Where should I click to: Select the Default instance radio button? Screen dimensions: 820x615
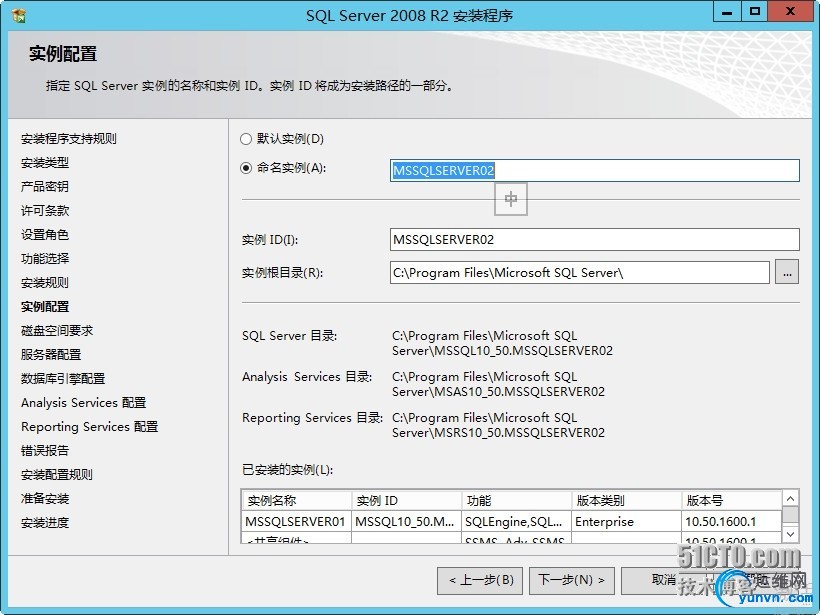tap(246, 139)
